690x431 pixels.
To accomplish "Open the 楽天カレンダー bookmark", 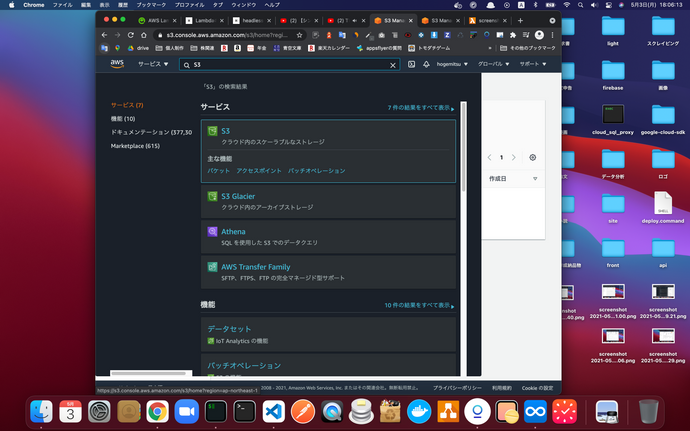I will (329, 48).
